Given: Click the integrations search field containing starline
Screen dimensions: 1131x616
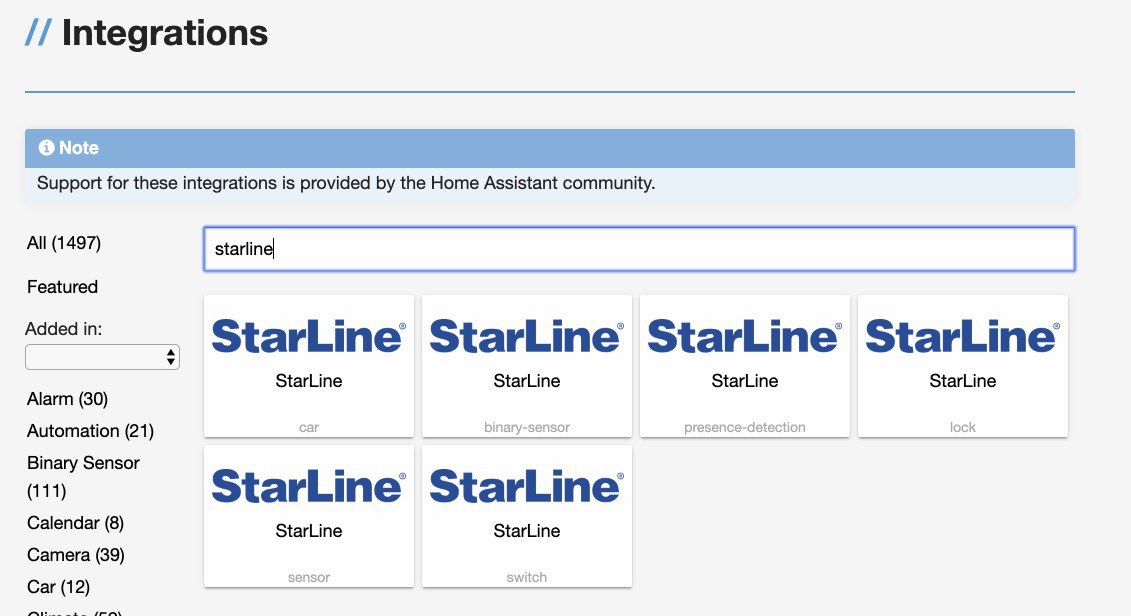Looking at the screenshot, I should (639, 249).
